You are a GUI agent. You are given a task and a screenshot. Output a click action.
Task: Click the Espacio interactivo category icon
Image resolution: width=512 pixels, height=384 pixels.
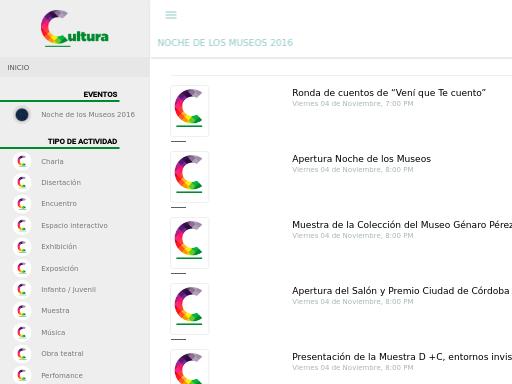pyautogui.click(x=22, y=226)
